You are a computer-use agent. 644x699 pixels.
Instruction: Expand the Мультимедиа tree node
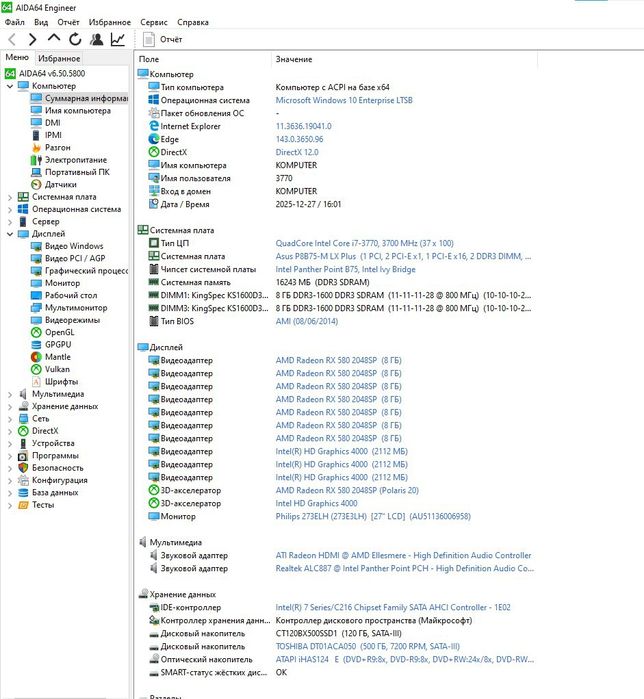pos(10,394)
